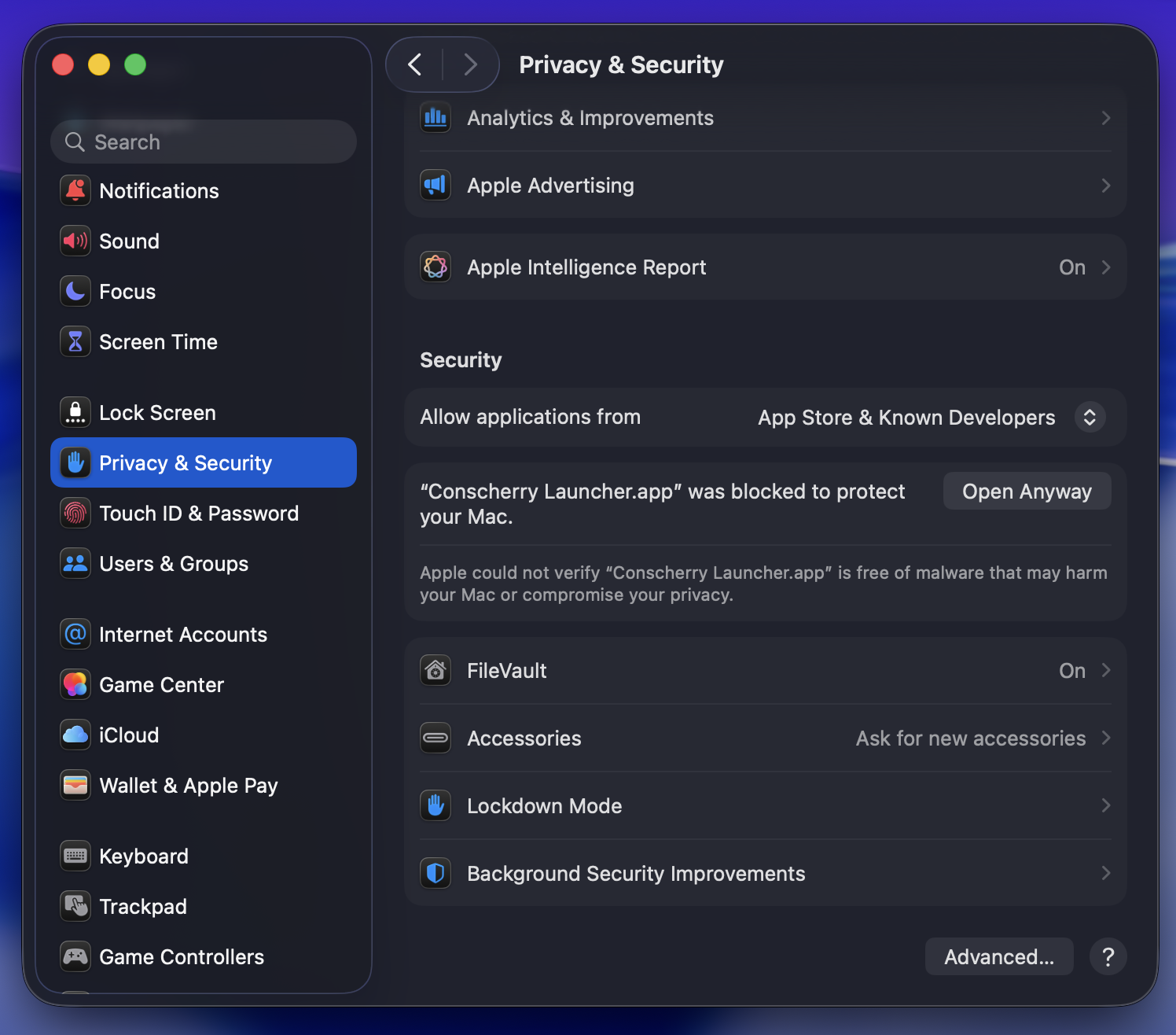
Task: Click the Lock Screen padlock icon
Action: tap(75, 413)
